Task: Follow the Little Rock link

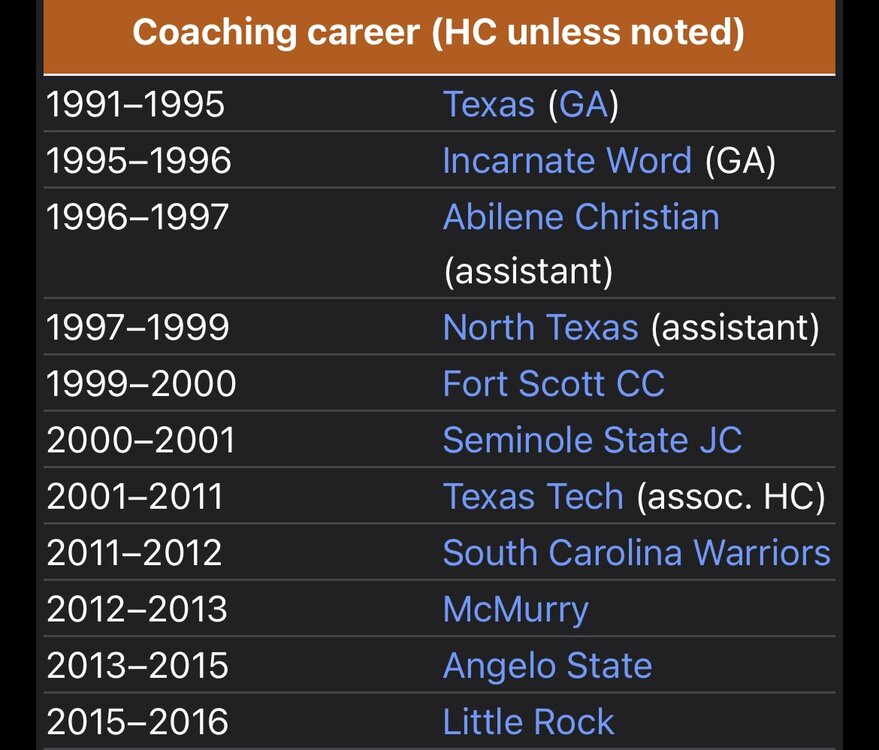Action: coord(528,721)
